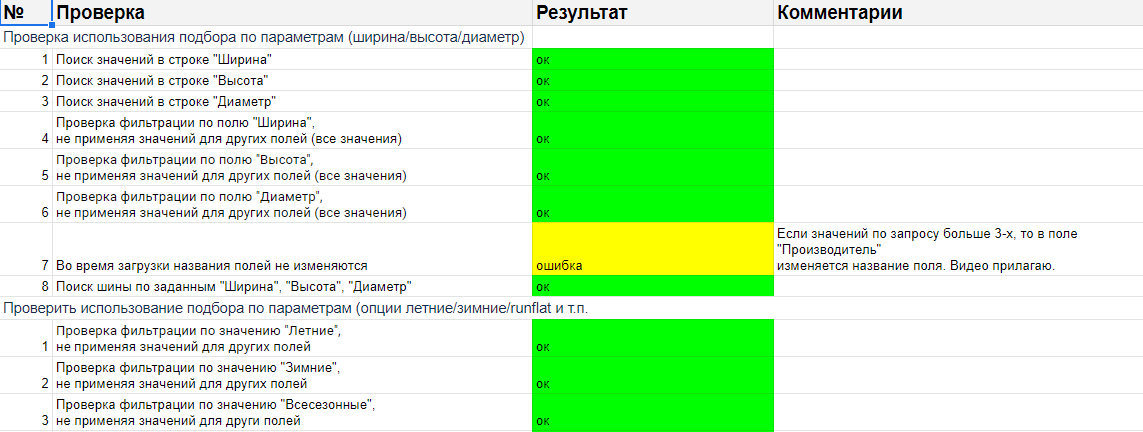Image resolution: width=1143 pixels, height=432 pixels.
Task: Click cell "Поиск значений в строке "Высота""
Action: tap(292, 80)
